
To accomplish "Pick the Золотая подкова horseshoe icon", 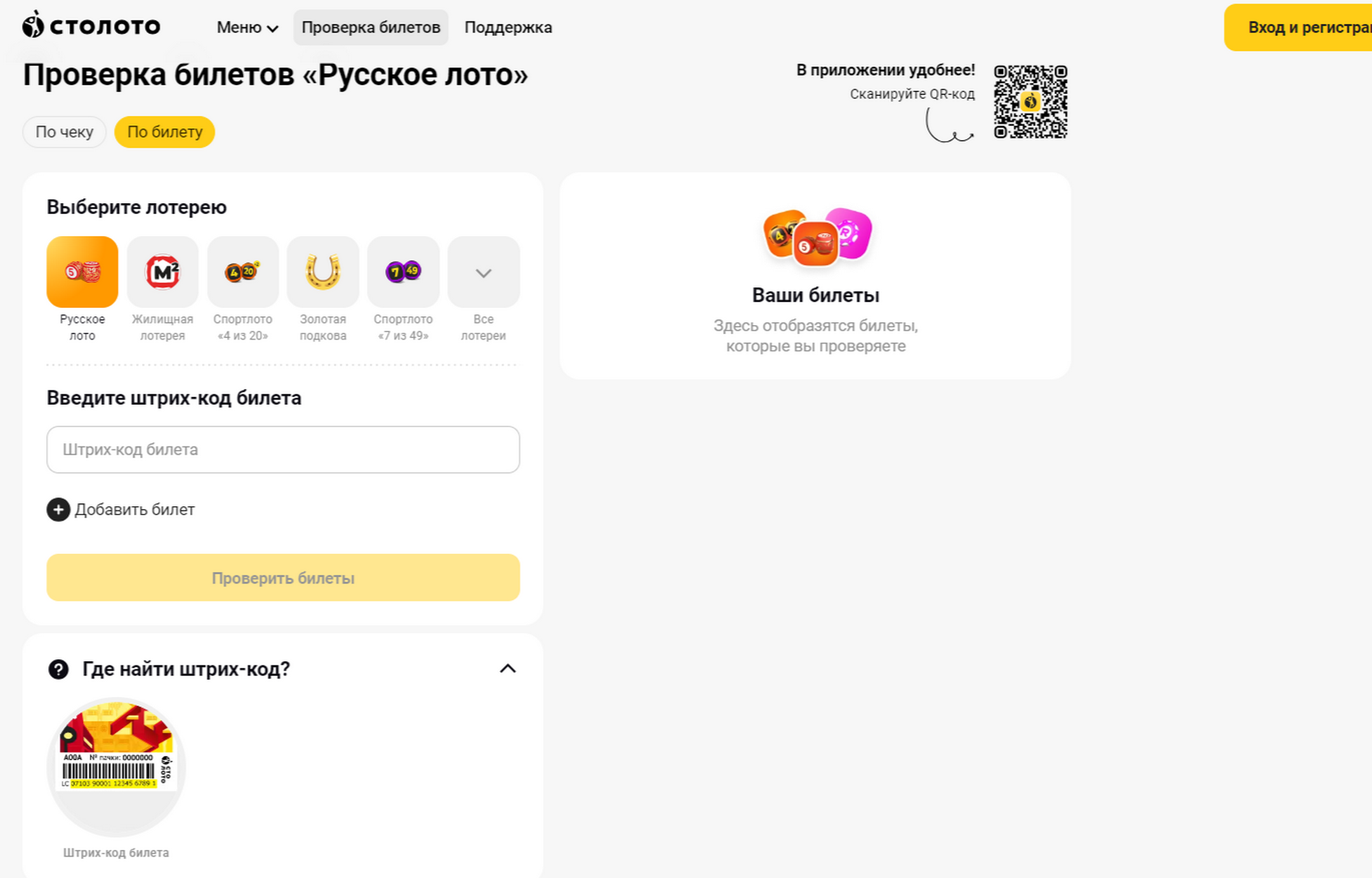I will point(323,272).
